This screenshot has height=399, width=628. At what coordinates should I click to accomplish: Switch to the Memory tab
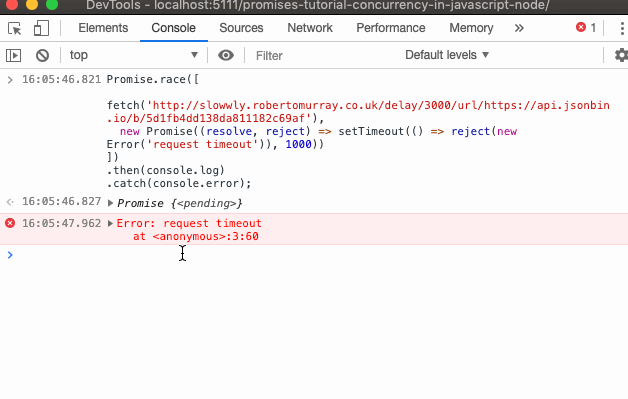click(x=471, y=28)
